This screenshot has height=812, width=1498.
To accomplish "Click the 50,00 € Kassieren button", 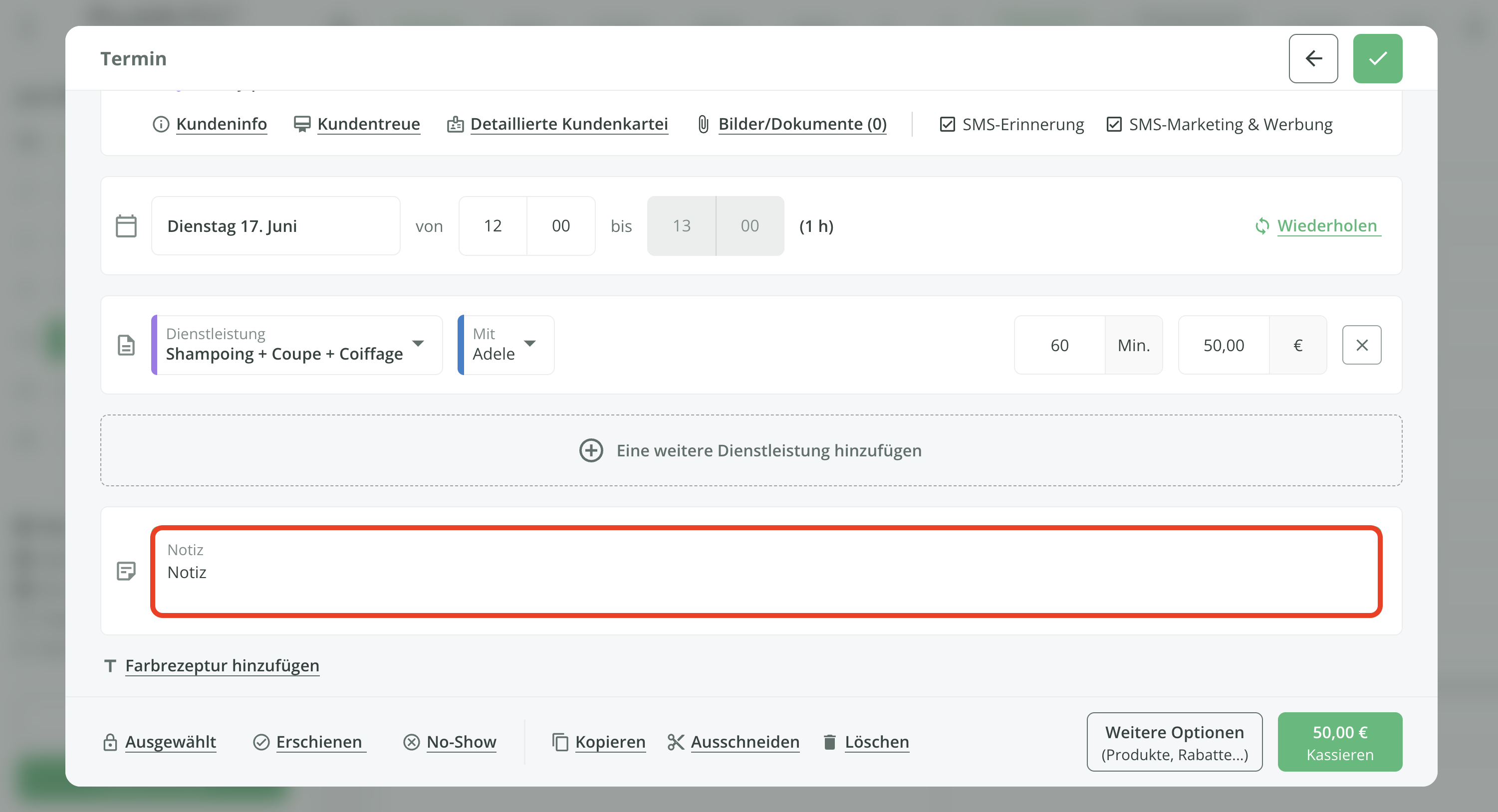I will tap(1339, 742).
